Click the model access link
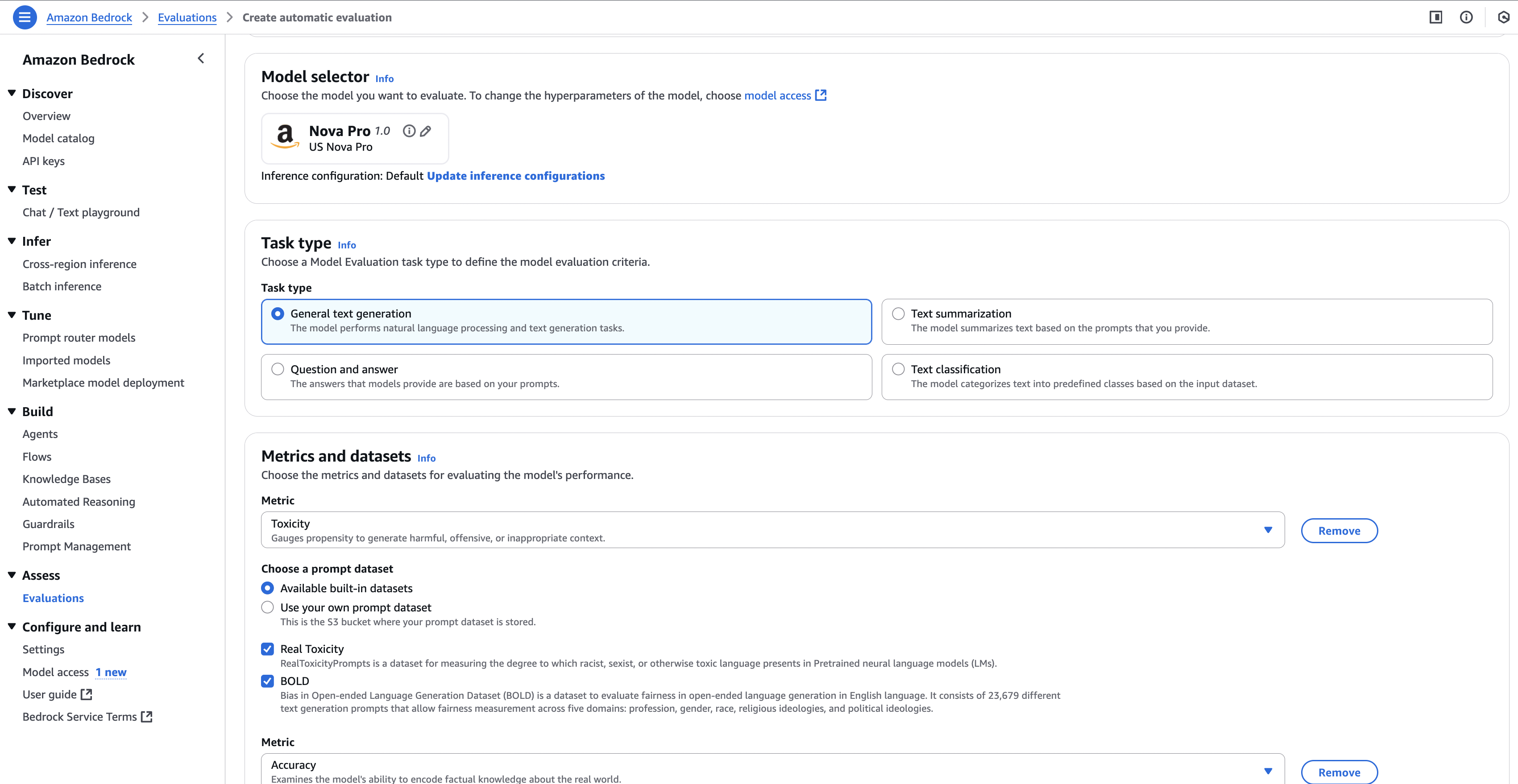The width and height of the screenshot is (1518, 784). [x=777, y=95]
